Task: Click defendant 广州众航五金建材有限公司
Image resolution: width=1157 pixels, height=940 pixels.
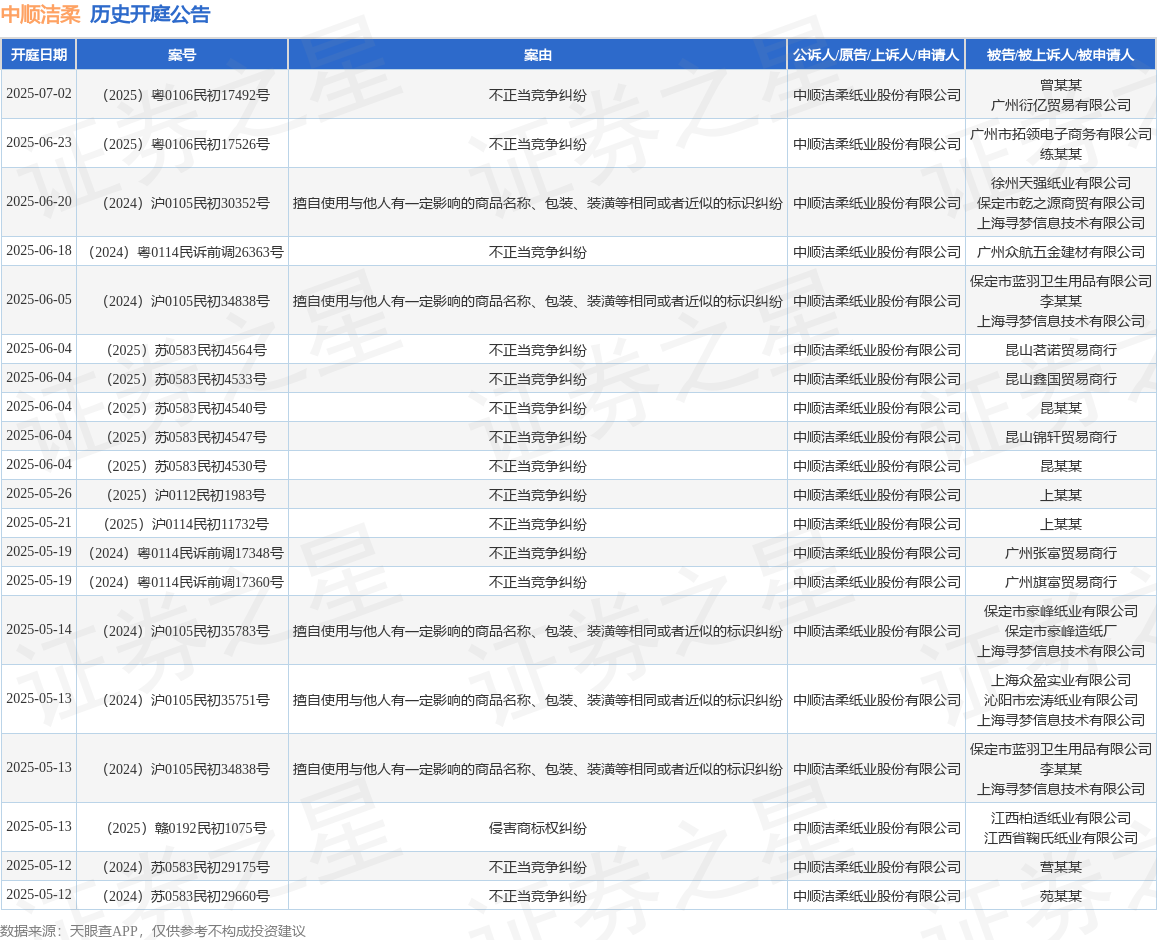Action: click(1060, 252)
